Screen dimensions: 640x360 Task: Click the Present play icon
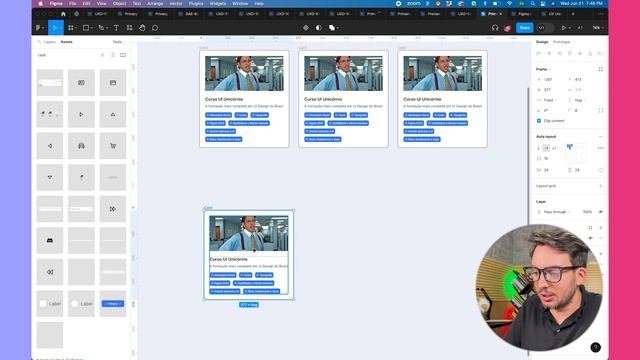(x=564, y=28)
